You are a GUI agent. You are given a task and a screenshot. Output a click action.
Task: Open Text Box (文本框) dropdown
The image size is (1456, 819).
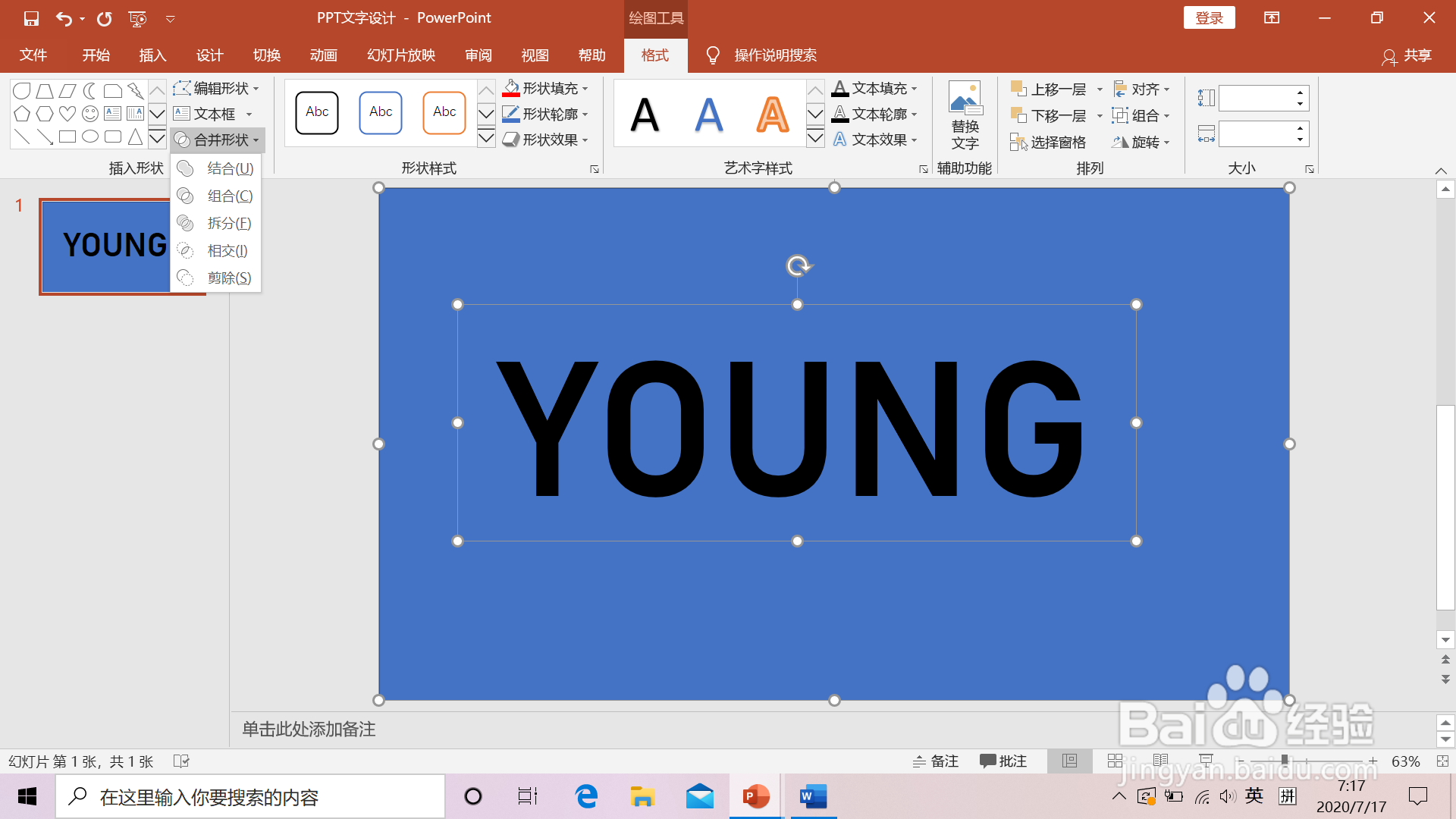(x=212, y=114)
